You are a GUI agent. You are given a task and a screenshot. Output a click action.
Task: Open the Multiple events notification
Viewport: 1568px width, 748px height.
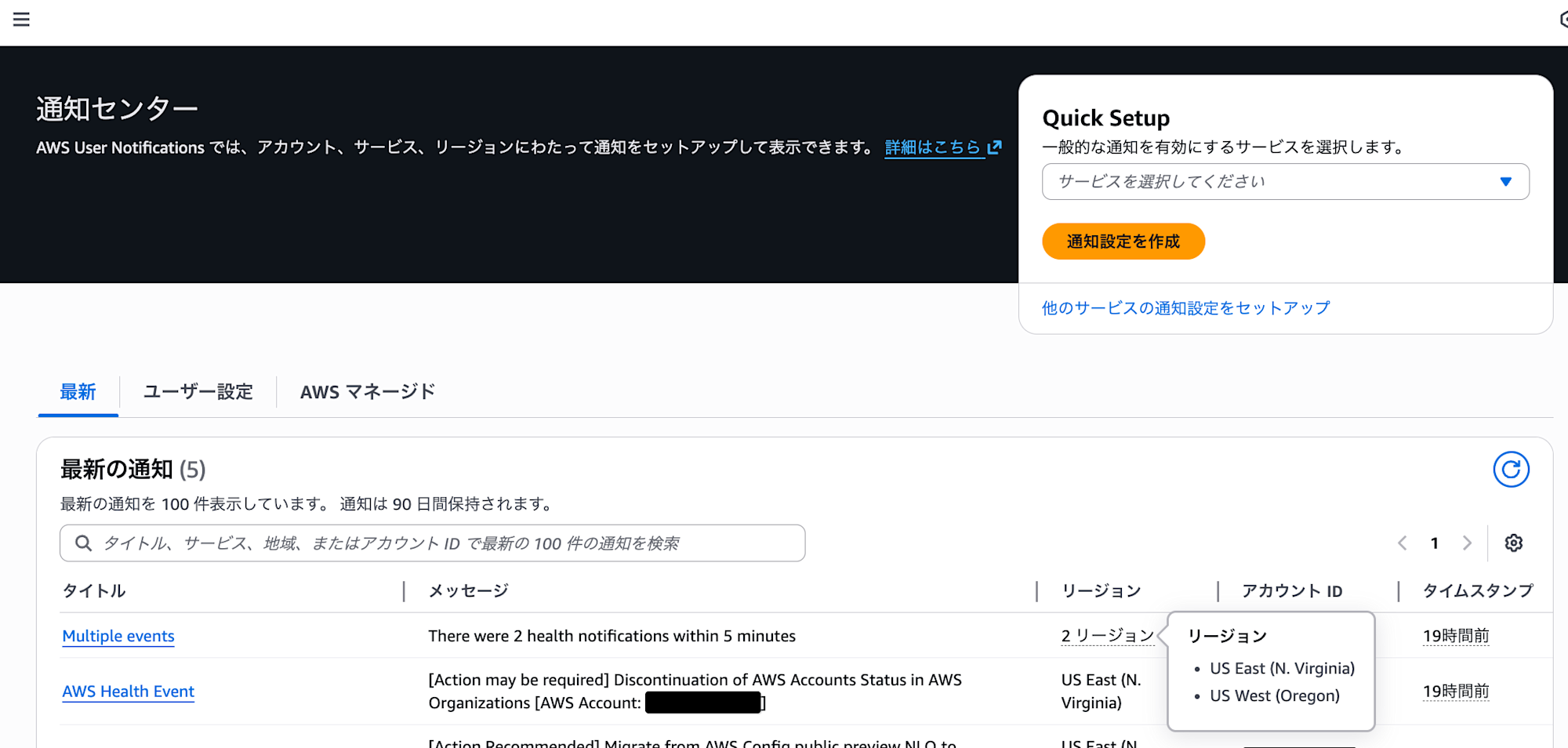tap(118, 636)
